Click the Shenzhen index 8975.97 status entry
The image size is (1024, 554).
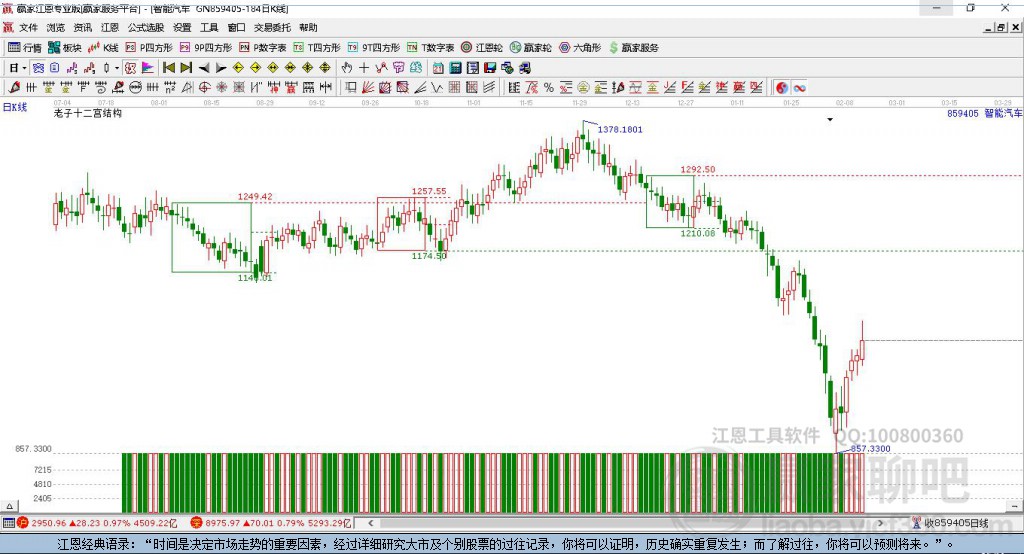tap(271, 523)
